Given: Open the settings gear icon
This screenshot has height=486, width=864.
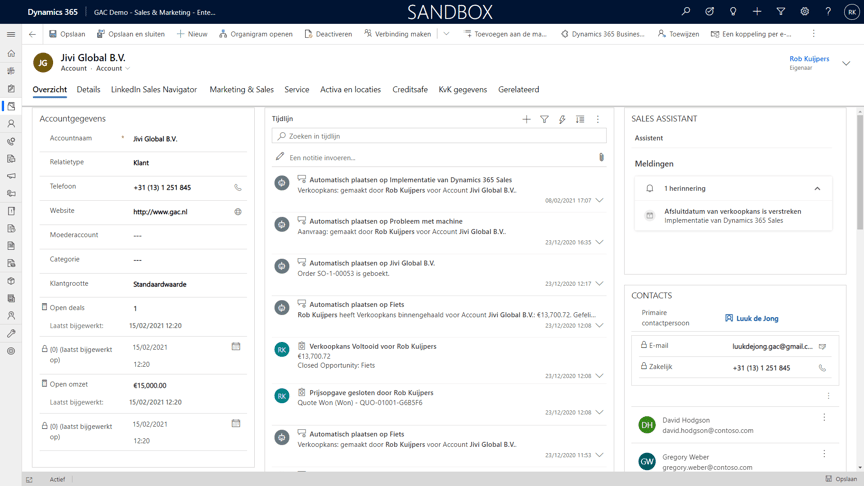Looking at the screenshot, I should (x=804, y=11).
